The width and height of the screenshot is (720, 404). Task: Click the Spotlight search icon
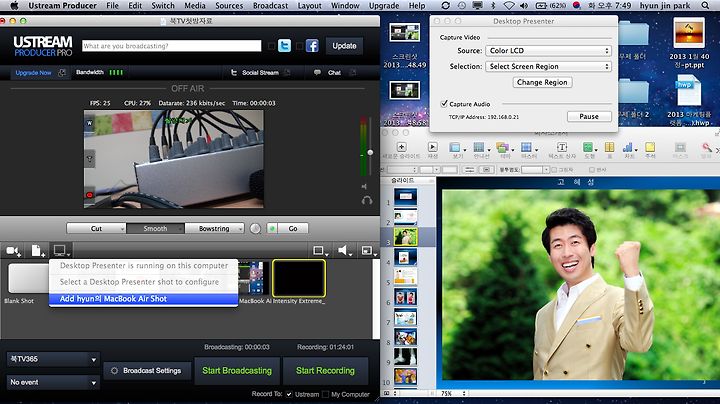click(705, 6)
